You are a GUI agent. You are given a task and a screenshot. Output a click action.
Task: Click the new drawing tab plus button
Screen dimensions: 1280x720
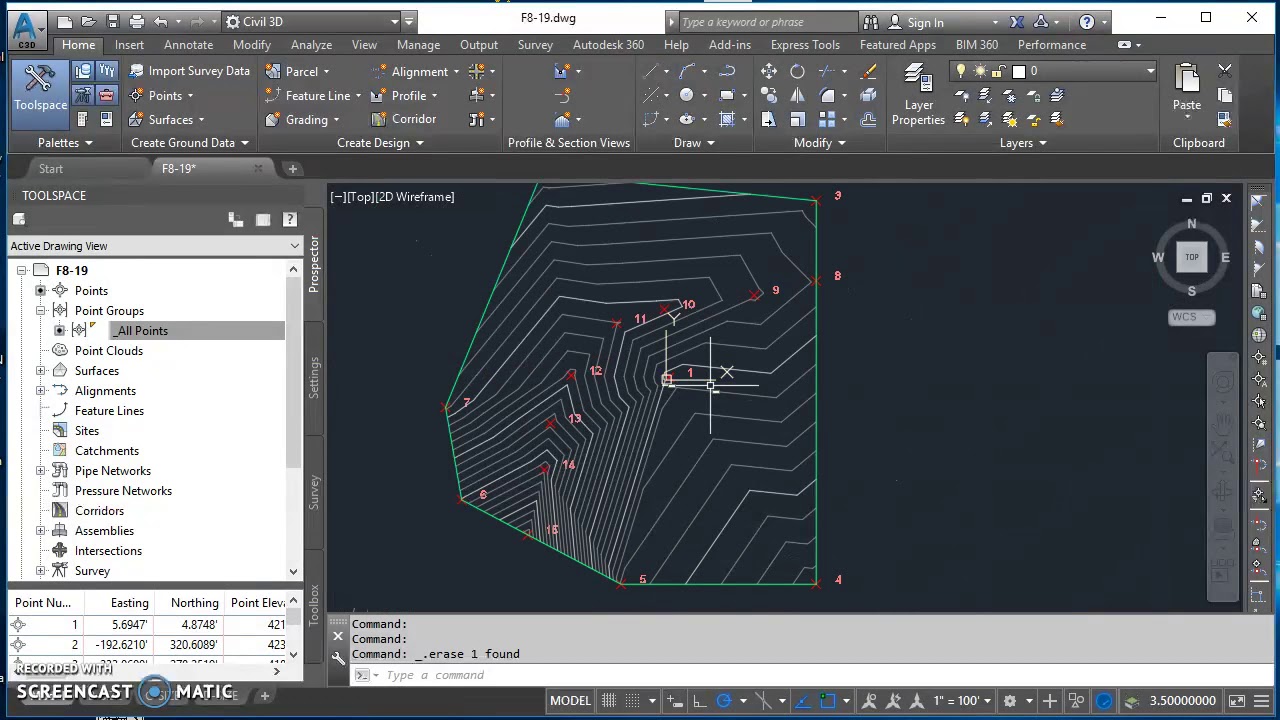click(x=293, y=169)
